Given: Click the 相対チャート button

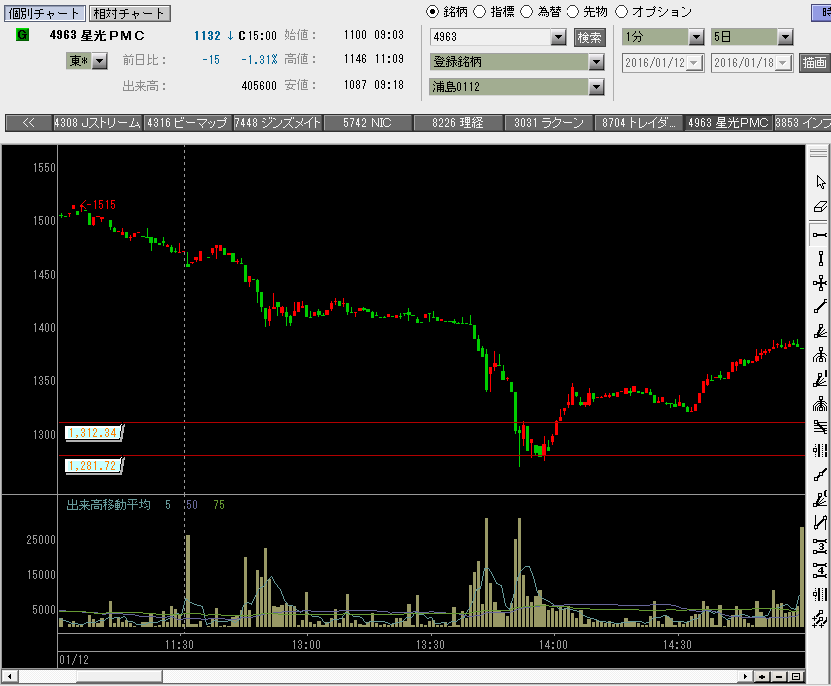Looking at the screenshot, I should (x=129, y=13).
